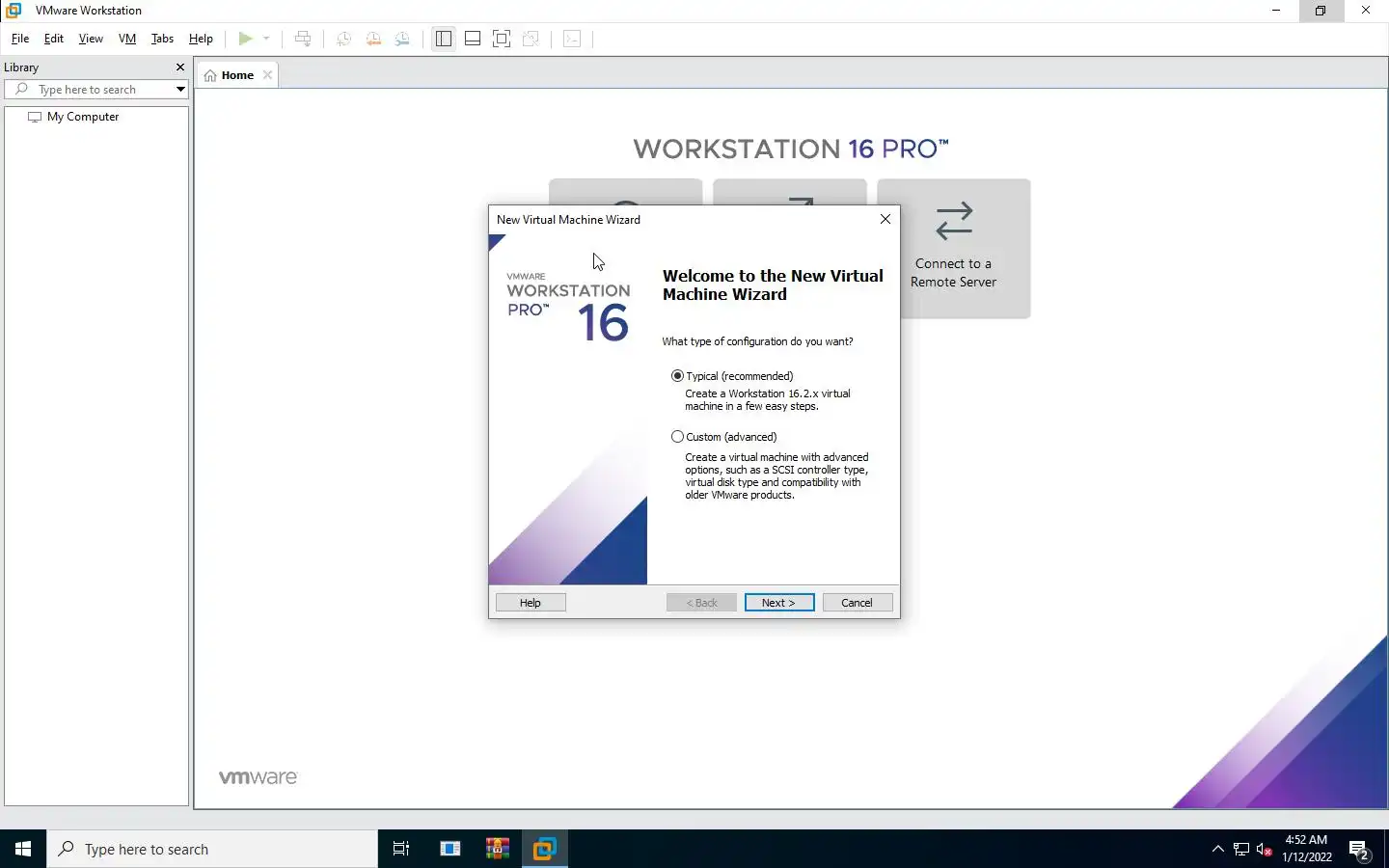Show hidden system tray icons

tap(1217, 849)
